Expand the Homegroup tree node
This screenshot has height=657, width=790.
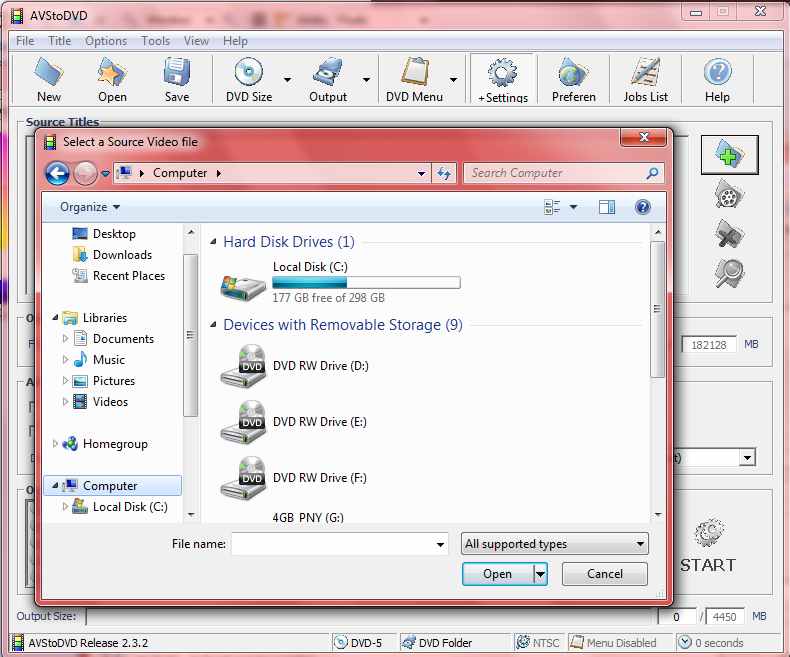click(x=55, y=444)
